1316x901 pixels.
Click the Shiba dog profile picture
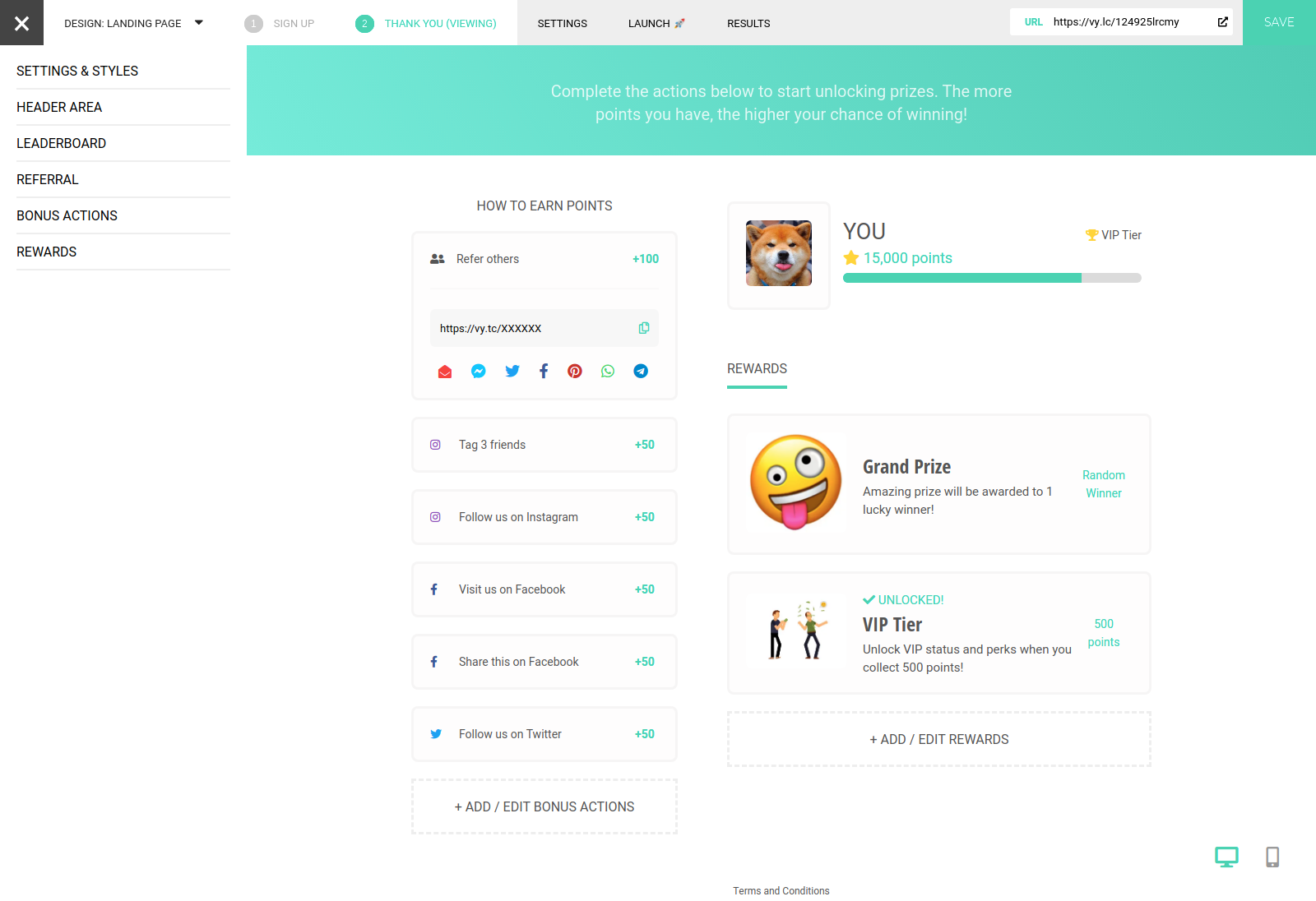tap(778, 253)
